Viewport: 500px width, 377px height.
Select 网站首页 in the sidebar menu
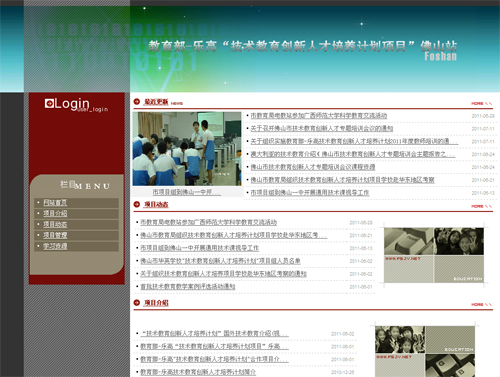tap(55, 203)
